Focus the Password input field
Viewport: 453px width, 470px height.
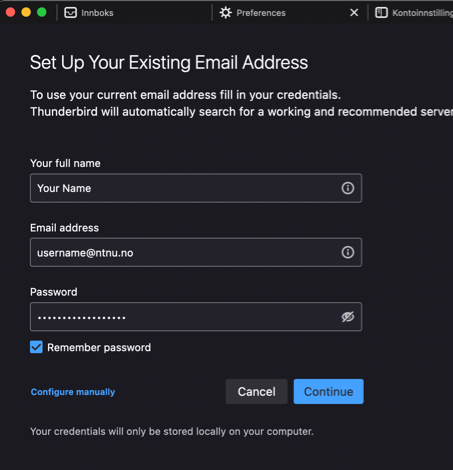pos(196,317)
